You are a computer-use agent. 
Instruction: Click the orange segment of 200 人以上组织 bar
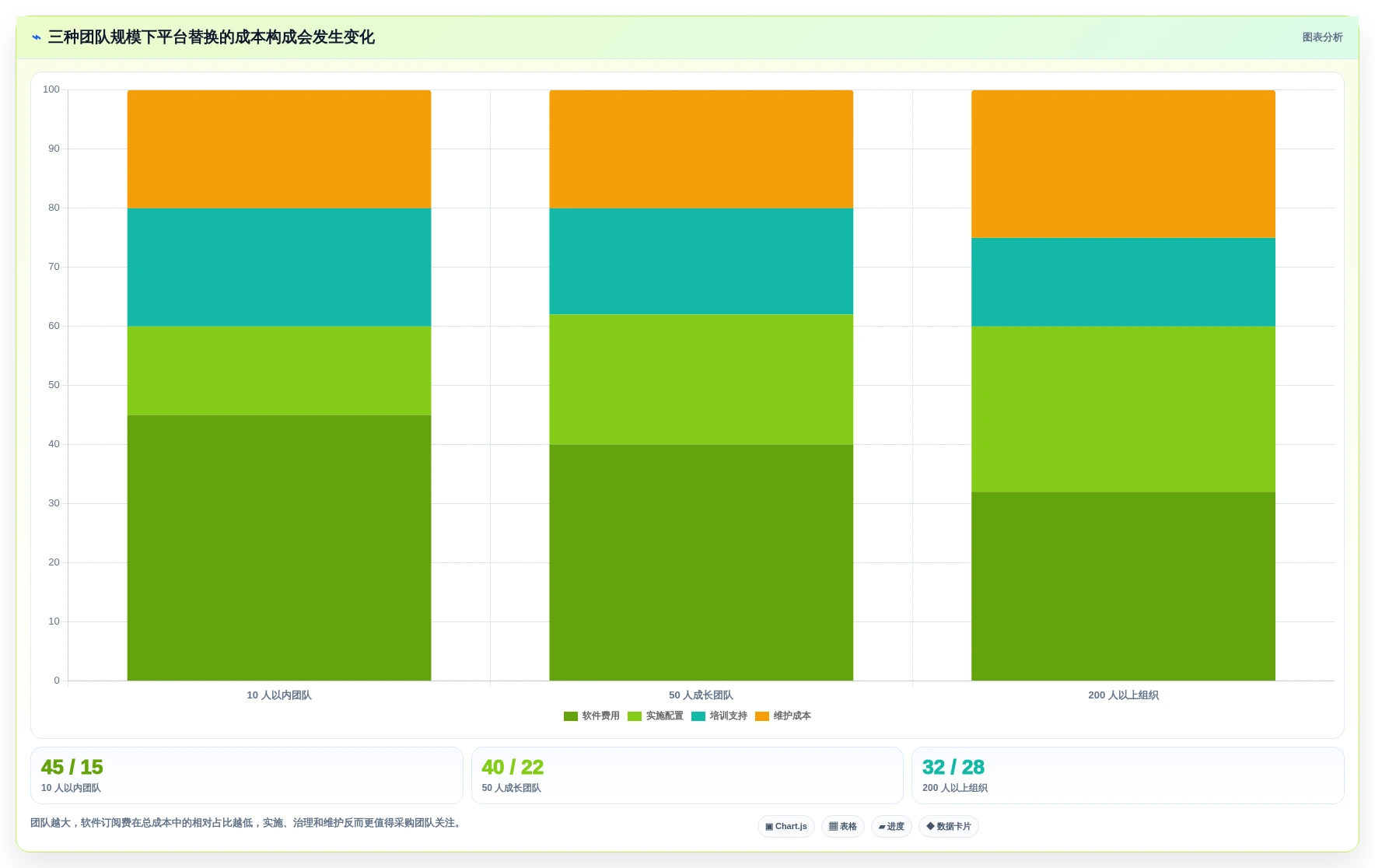[1123, 164]
